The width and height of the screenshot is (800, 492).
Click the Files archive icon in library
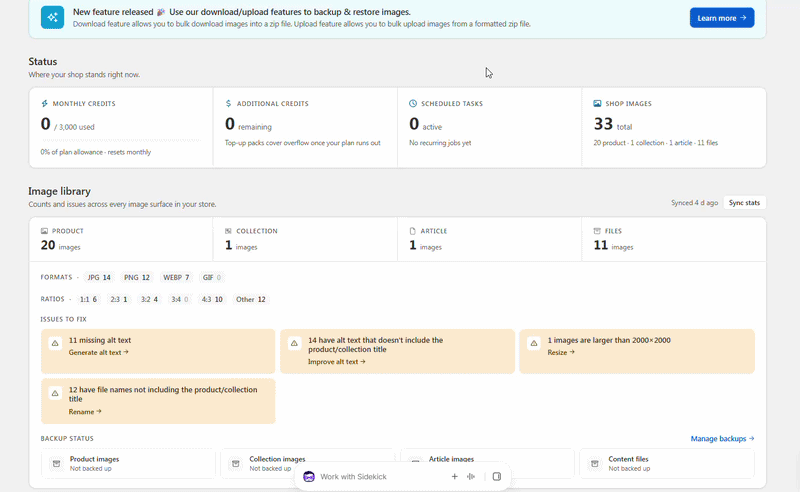coord(597,231)
